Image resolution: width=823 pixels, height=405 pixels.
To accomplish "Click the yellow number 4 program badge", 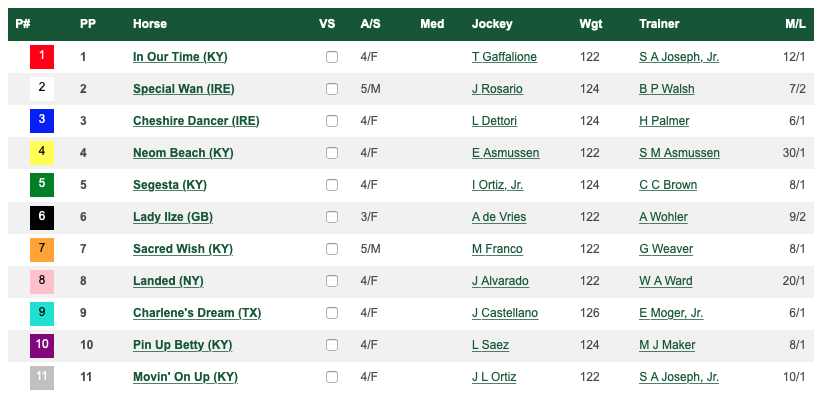I will [x=42, y=153].
